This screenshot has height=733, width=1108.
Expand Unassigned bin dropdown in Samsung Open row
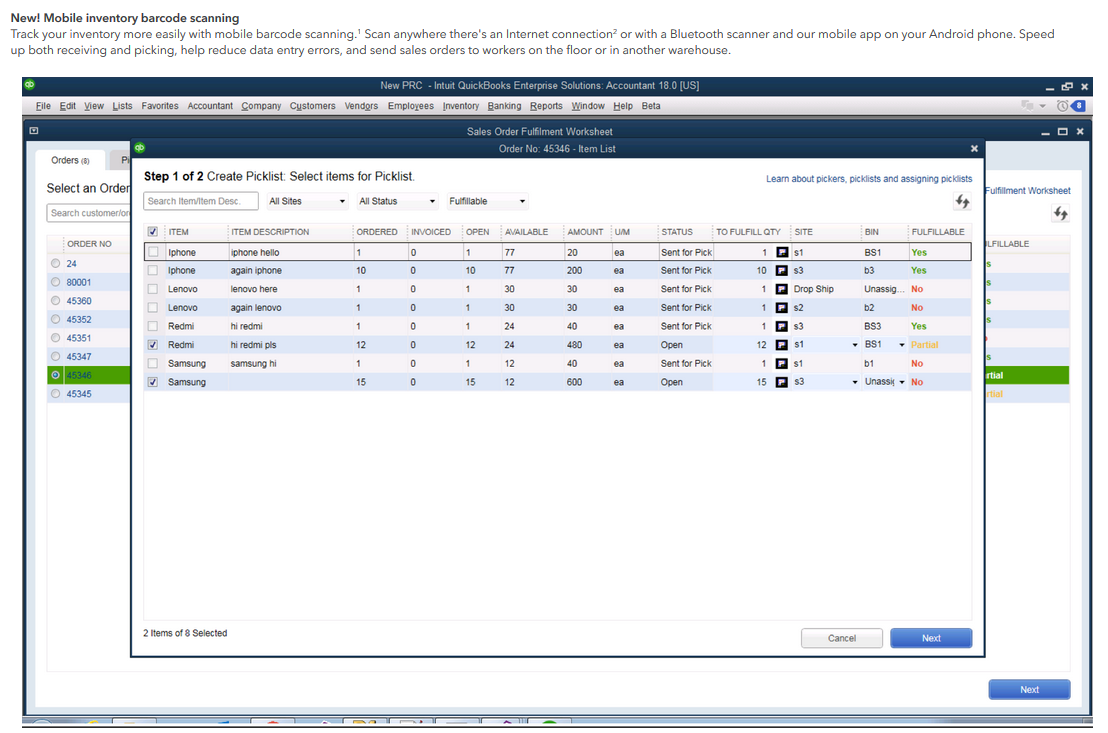(x=902, y=382)
